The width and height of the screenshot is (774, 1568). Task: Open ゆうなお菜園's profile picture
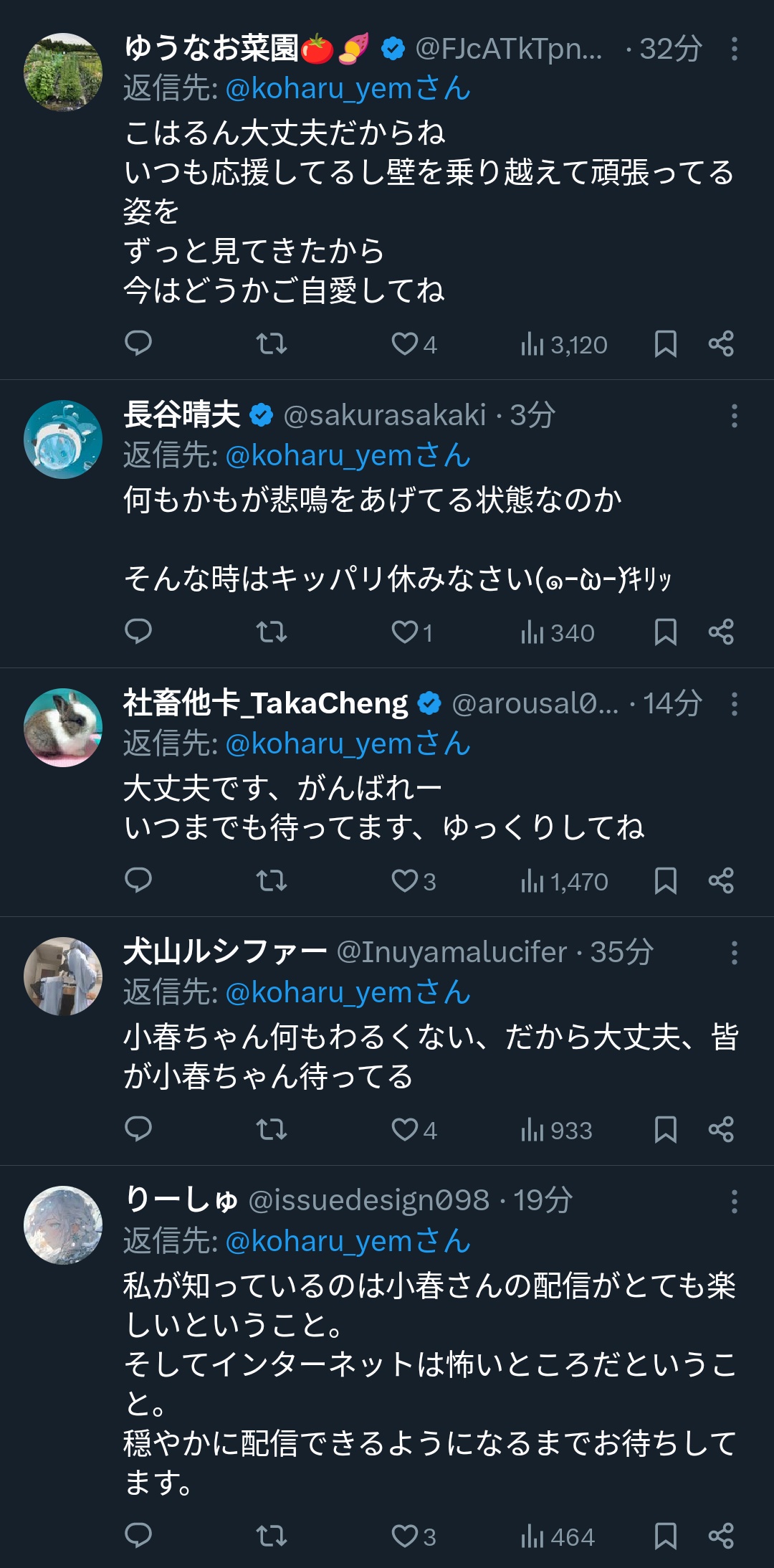tap(63, 72)
